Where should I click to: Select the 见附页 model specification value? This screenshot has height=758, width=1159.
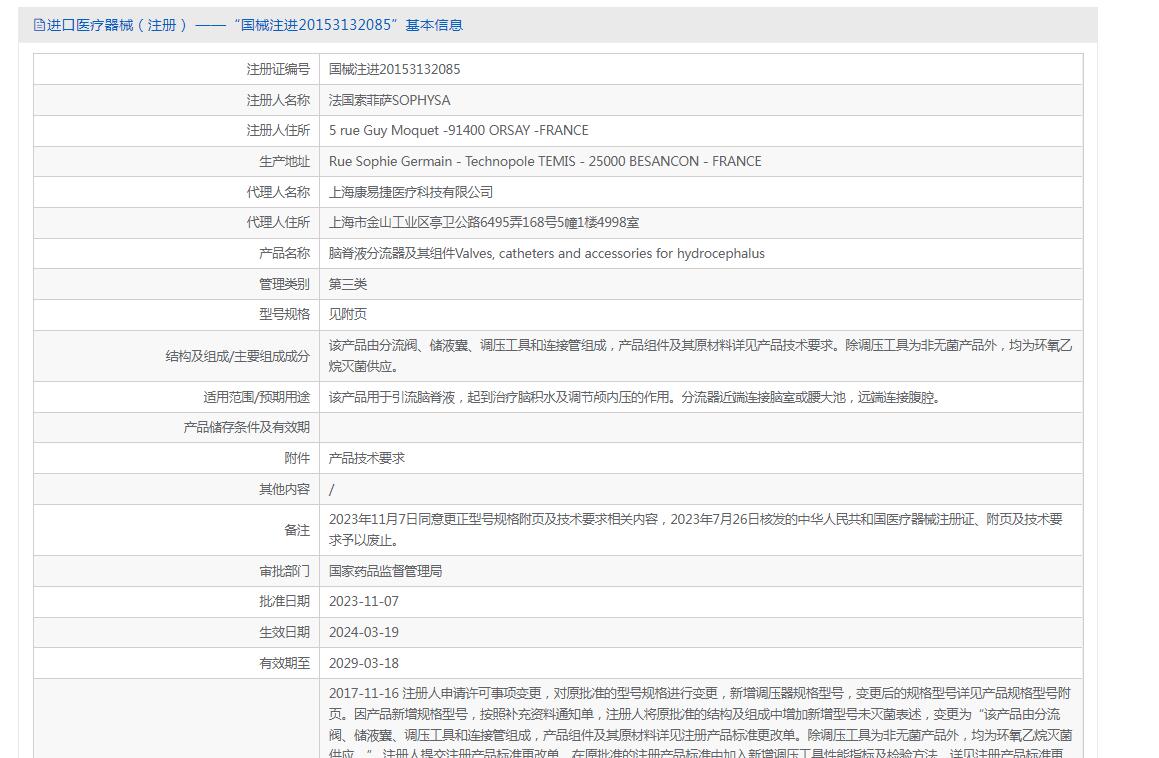click(347, 314)
